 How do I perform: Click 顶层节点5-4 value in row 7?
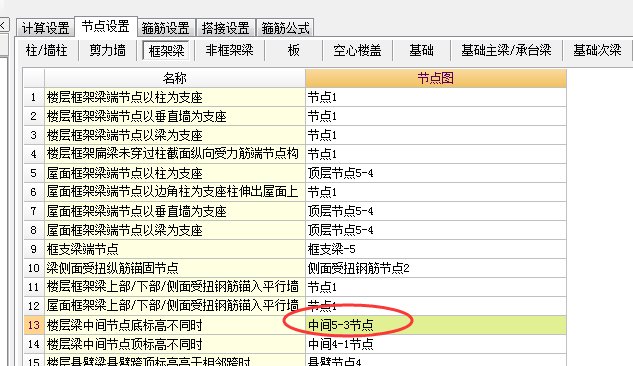(x=436, y=211)
